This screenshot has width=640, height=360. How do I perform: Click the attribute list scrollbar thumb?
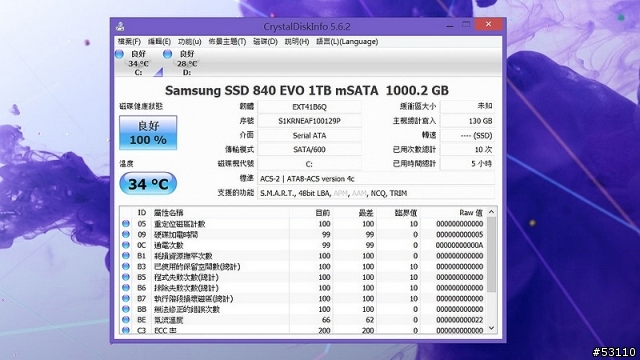point(491,254)
